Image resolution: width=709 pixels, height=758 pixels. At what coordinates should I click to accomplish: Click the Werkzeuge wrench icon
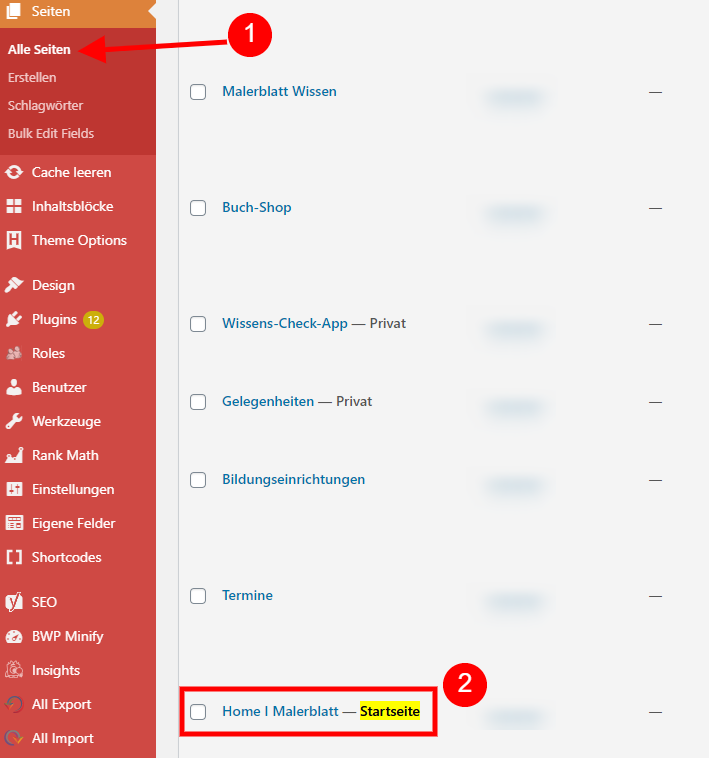point(14,422)
